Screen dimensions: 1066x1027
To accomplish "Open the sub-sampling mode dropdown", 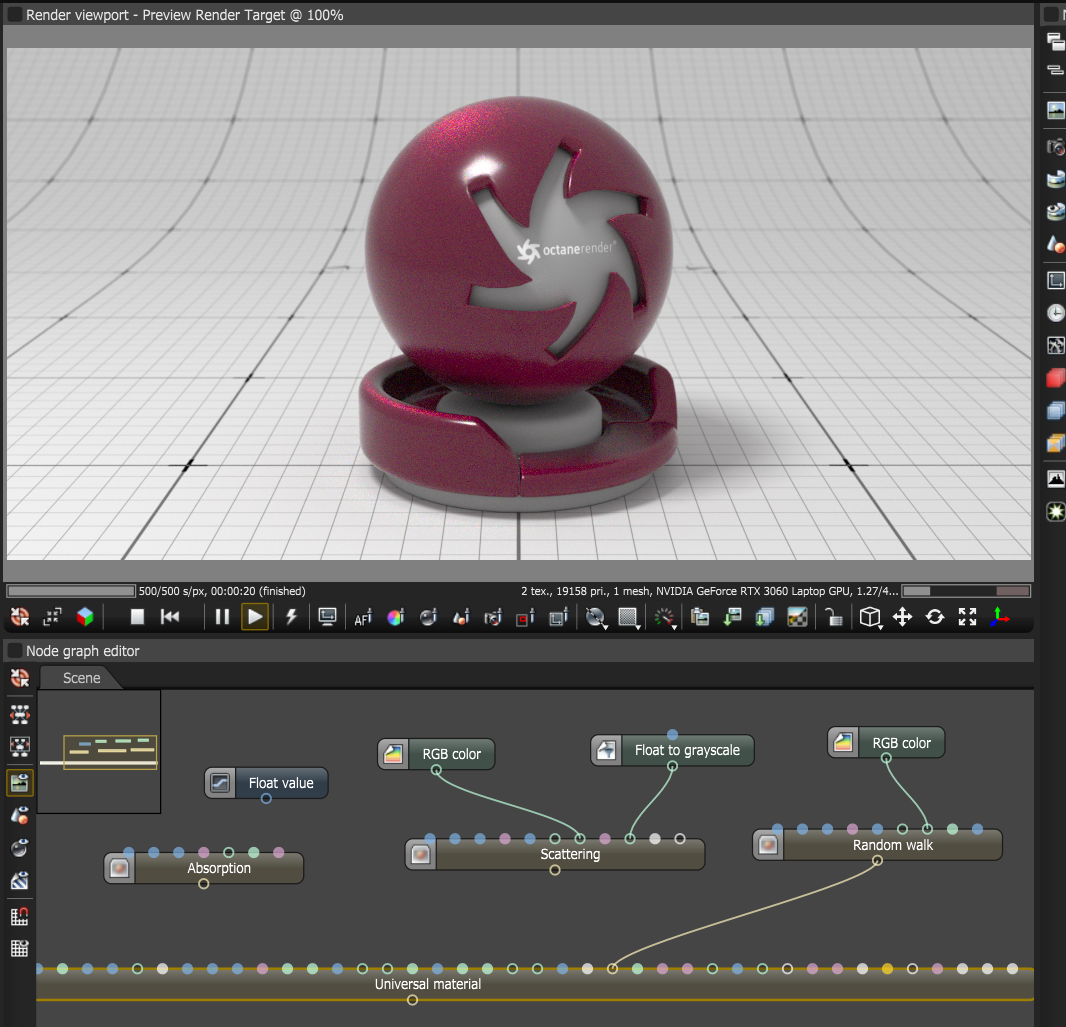I will point(629,617).
